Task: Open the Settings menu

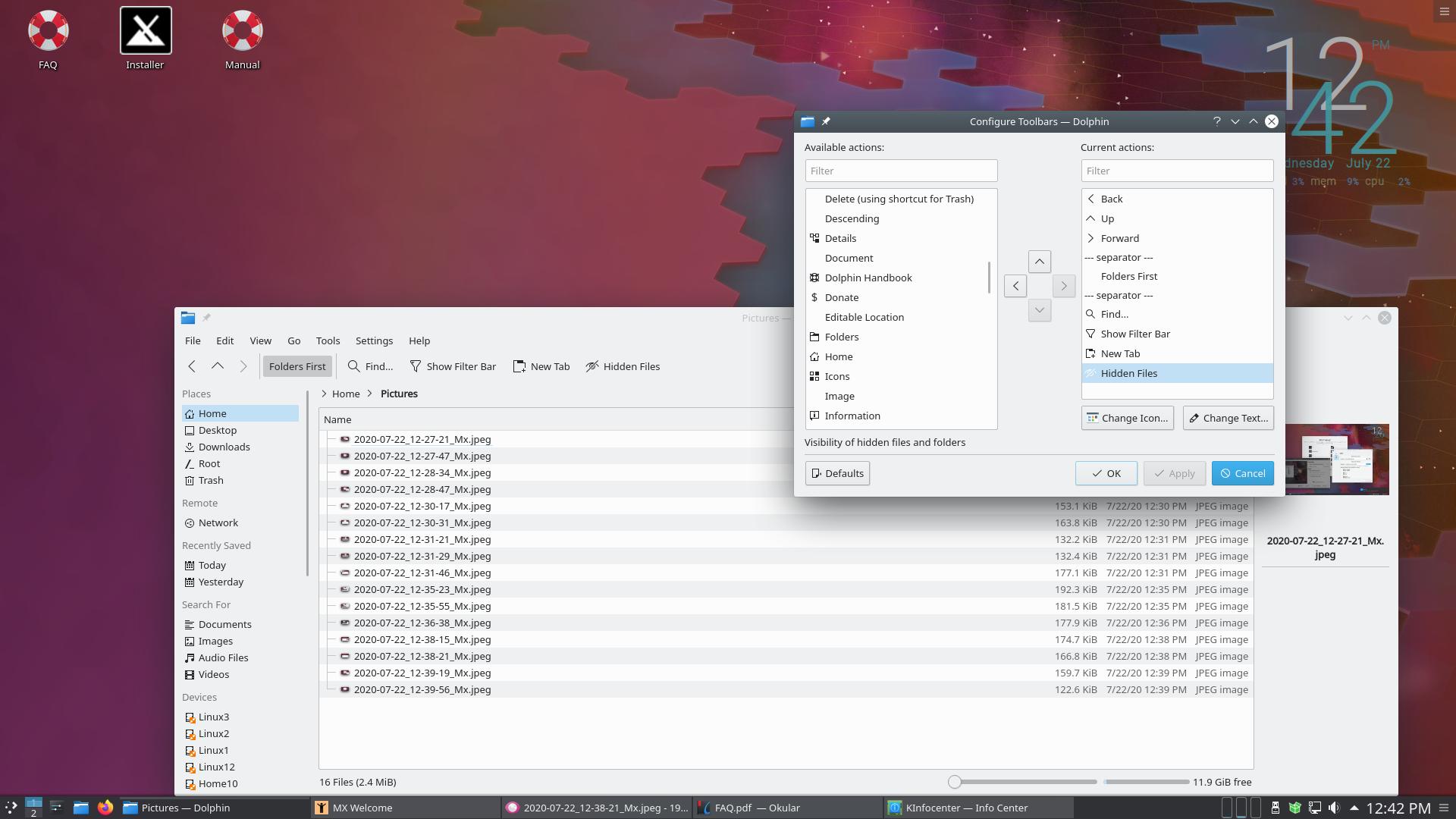Action: (374, 340)
